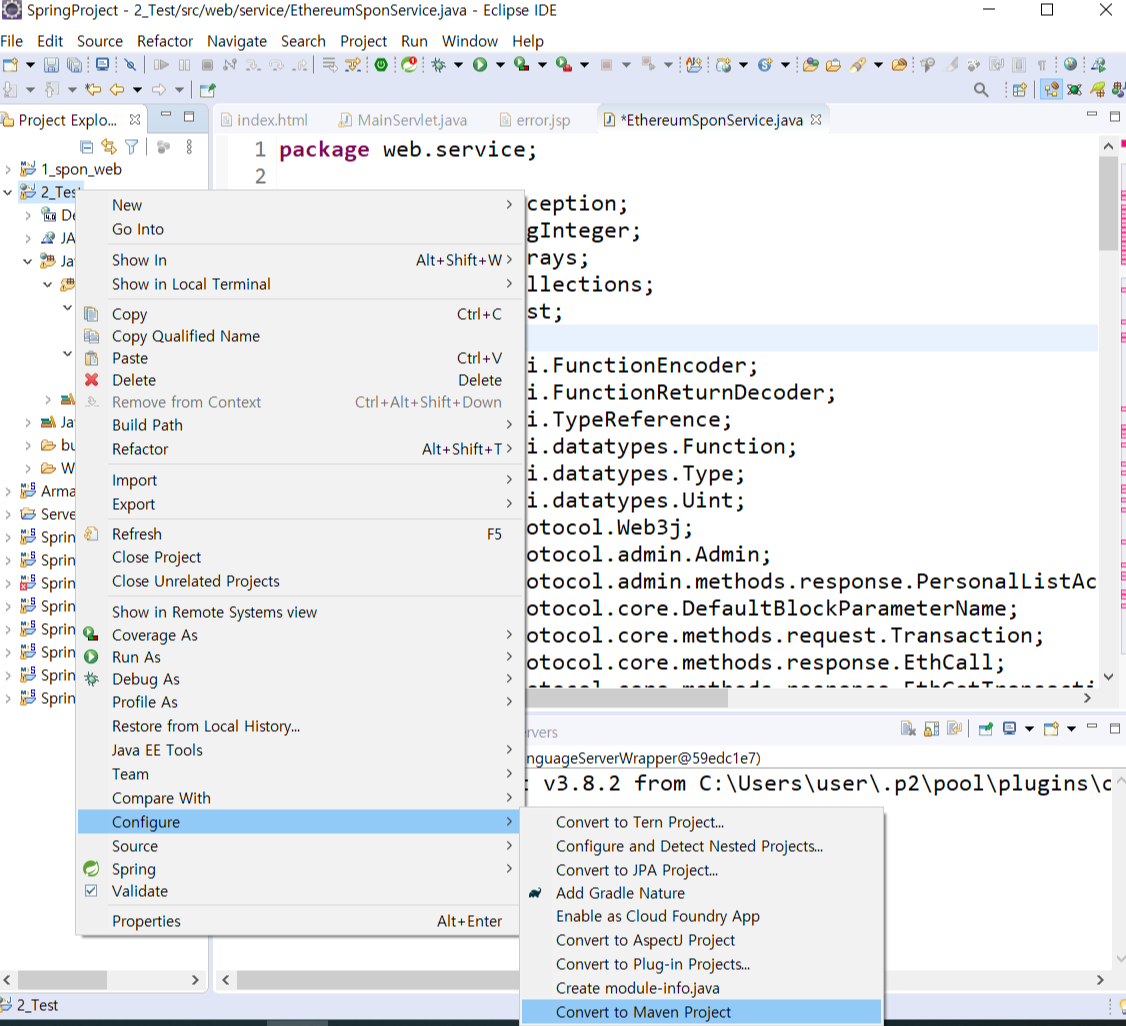The width and height of the screenshot is (1126, 1026).
Task: Click the Run External Tools icon
Action: click(x=564, y=65)
